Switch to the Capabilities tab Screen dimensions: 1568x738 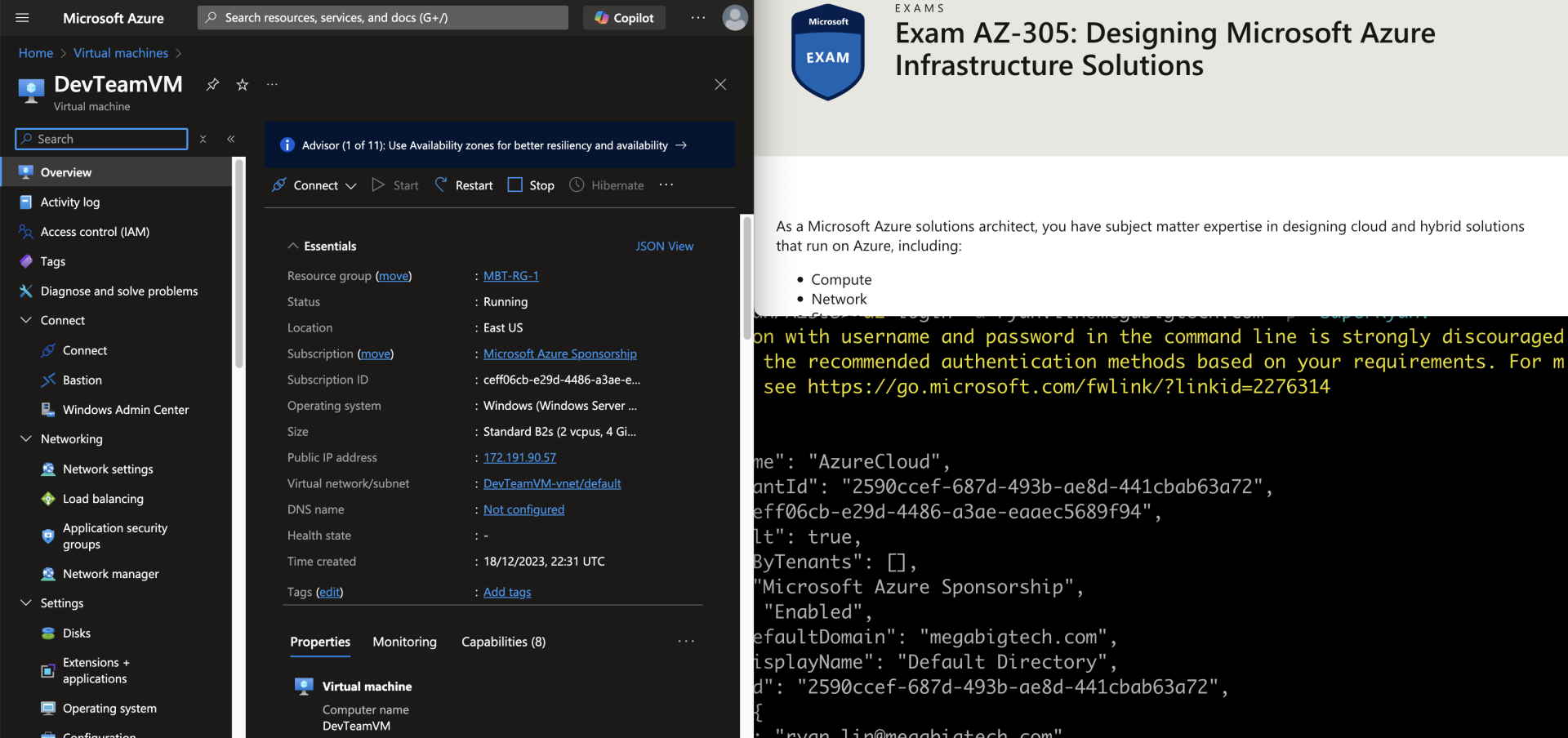tap(503, 642)
